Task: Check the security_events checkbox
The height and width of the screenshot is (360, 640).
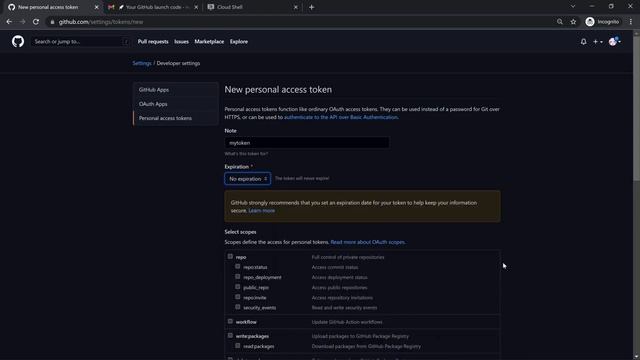Action: (x=238, y=307)
